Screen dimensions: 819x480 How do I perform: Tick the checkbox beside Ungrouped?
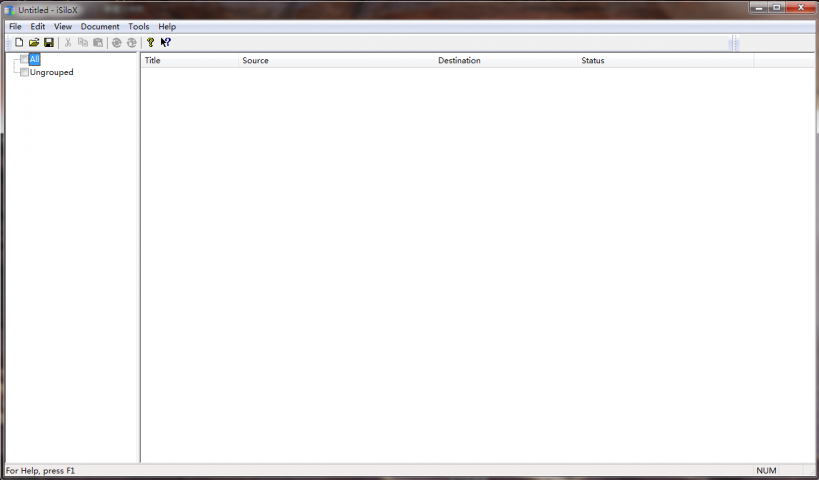pos(24,72)
